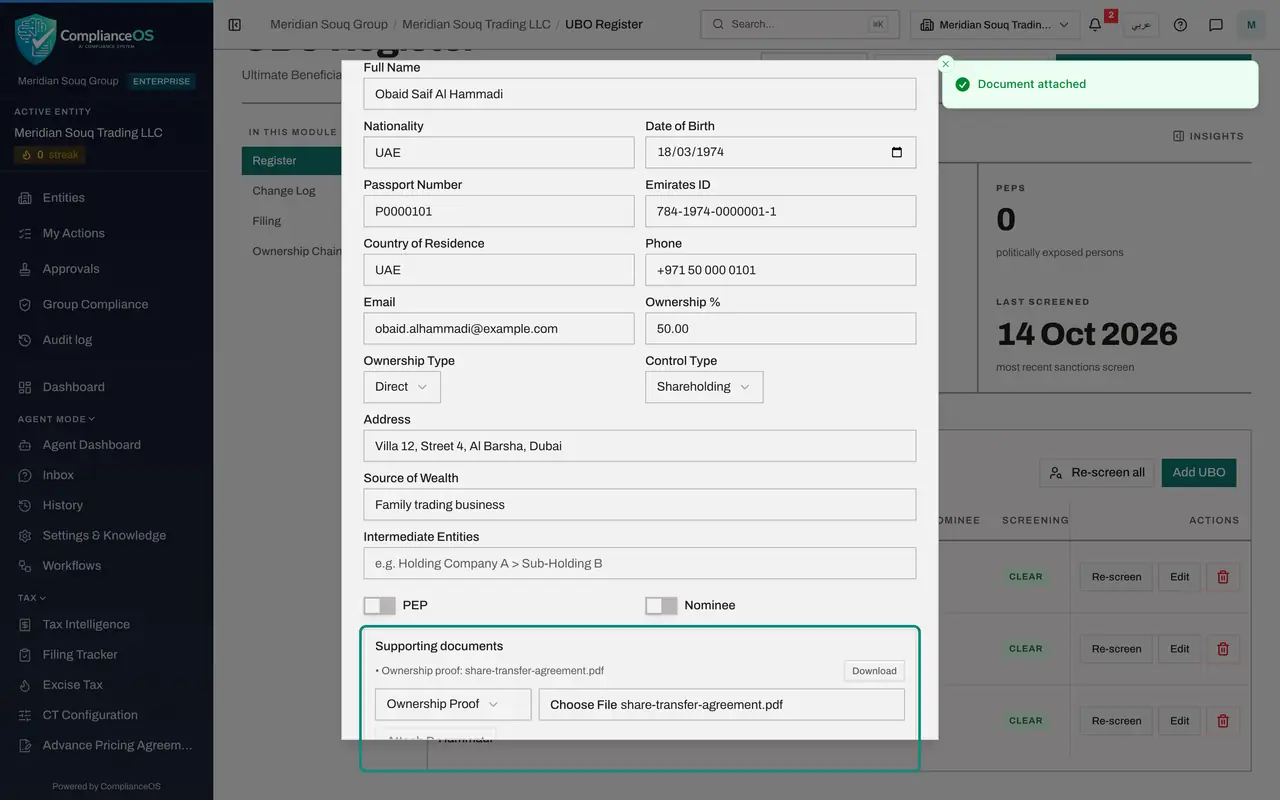Delete UBO in first table row
The image size is (1280, 800).
click(x=1223, y=577)
